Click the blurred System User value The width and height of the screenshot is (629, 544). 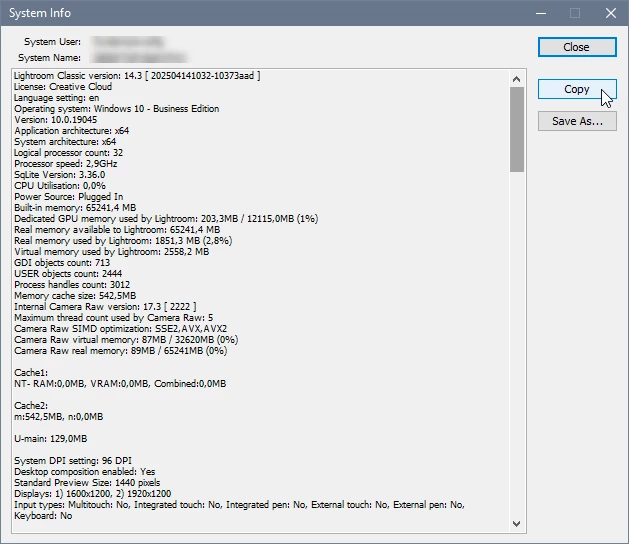pyautogui.click(x=127, y=42)
